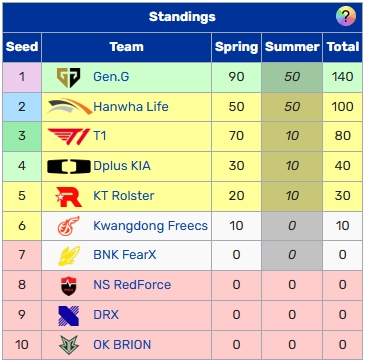Click the OK BRION green logo

click(x=69, y=345)
